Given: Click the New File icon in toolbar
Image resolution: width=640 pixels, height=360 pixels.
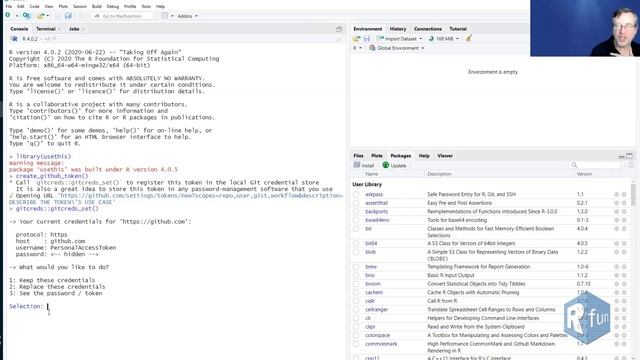Looking at the screenshot, I should [x=8, y=16].
